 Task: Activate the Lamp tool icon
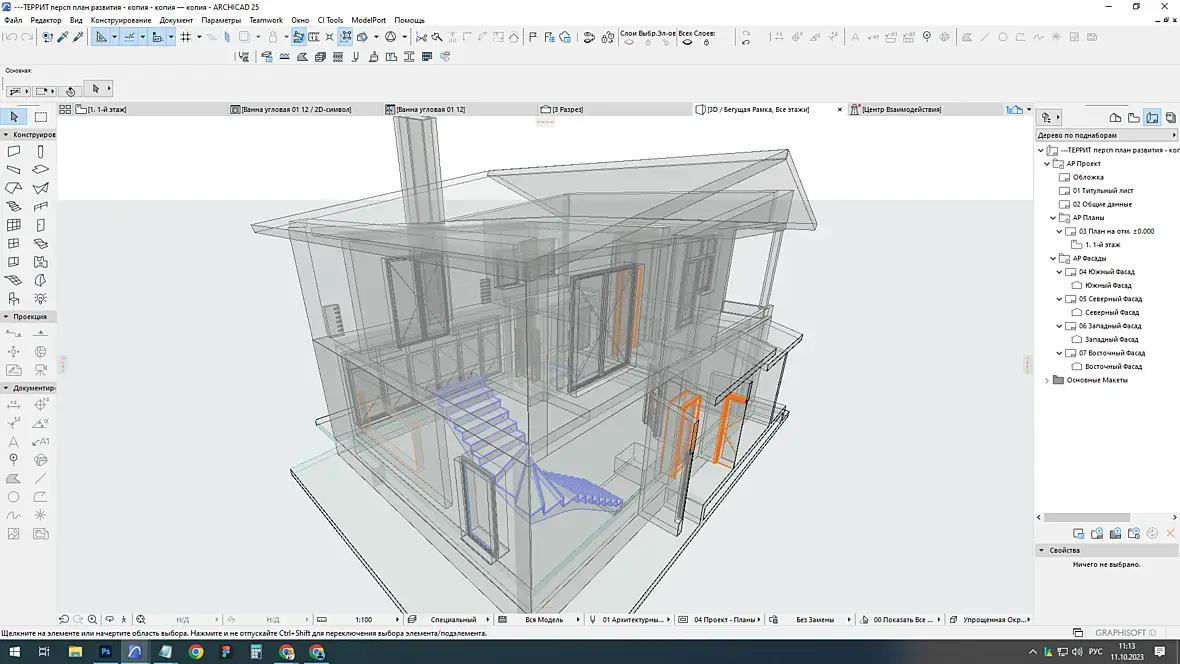pos(41,298)
